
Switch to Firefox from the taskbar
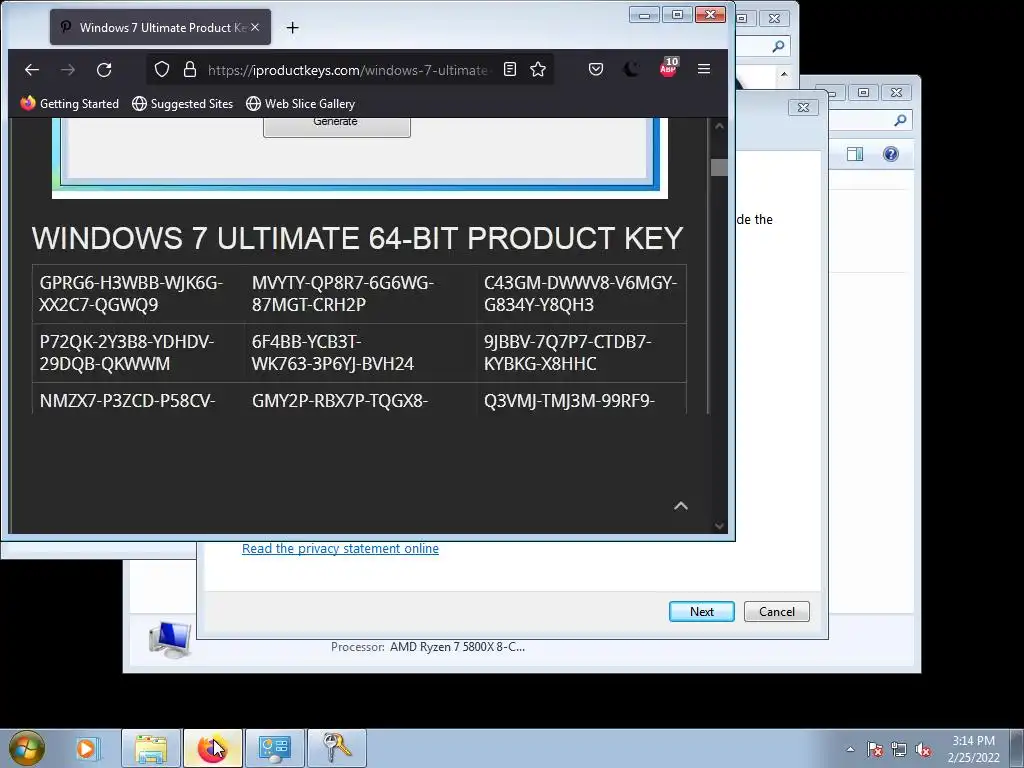(212, 748)
